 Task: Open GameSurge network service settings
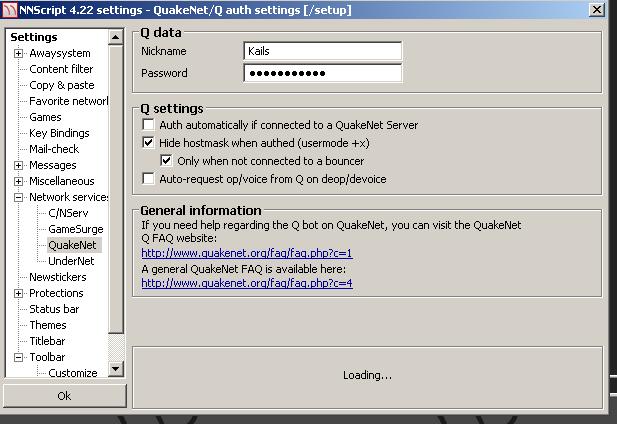click(76, 229)
